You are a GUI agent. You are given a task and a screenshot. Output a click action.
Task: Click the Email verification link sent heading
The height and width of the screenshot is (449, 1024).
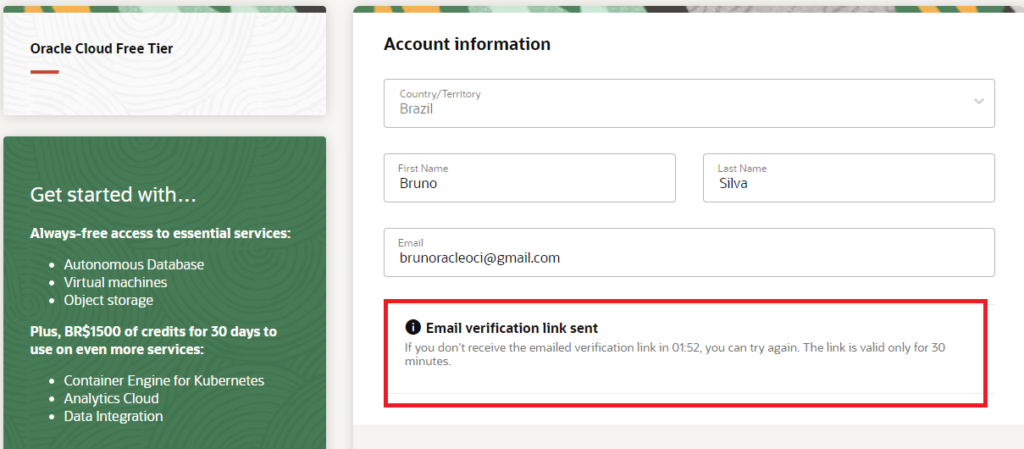point(512,328)
